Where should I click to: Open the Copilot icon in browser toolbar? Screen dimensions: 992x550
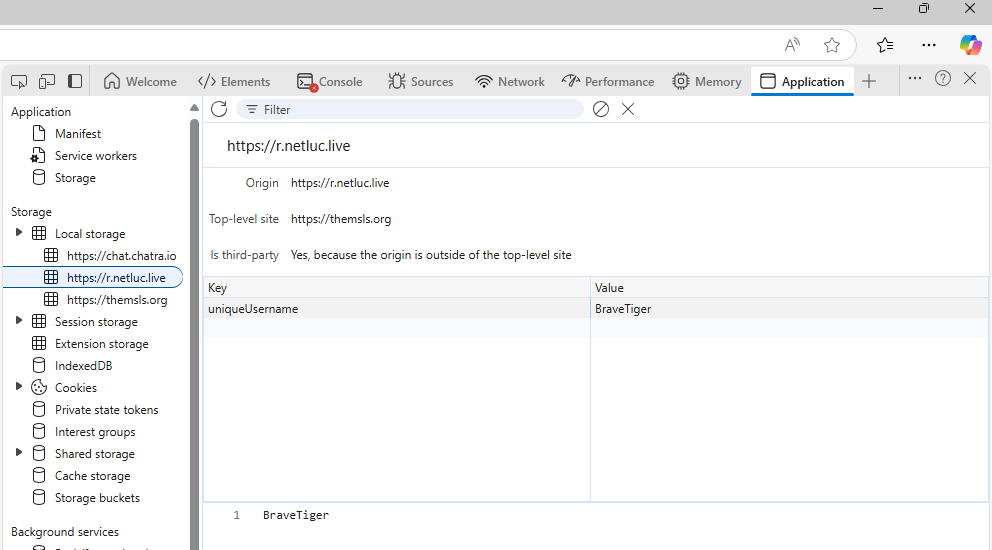click(969, 45)
